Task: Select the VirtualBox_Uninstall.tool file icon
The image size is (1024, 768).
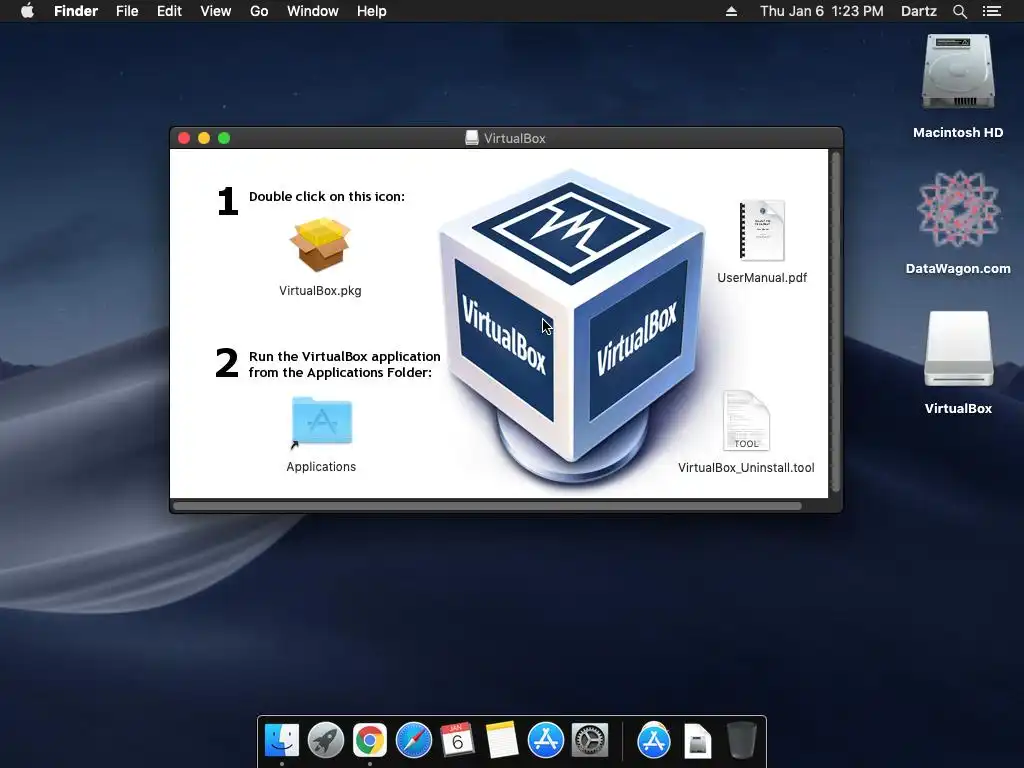Action: [746, 421]
